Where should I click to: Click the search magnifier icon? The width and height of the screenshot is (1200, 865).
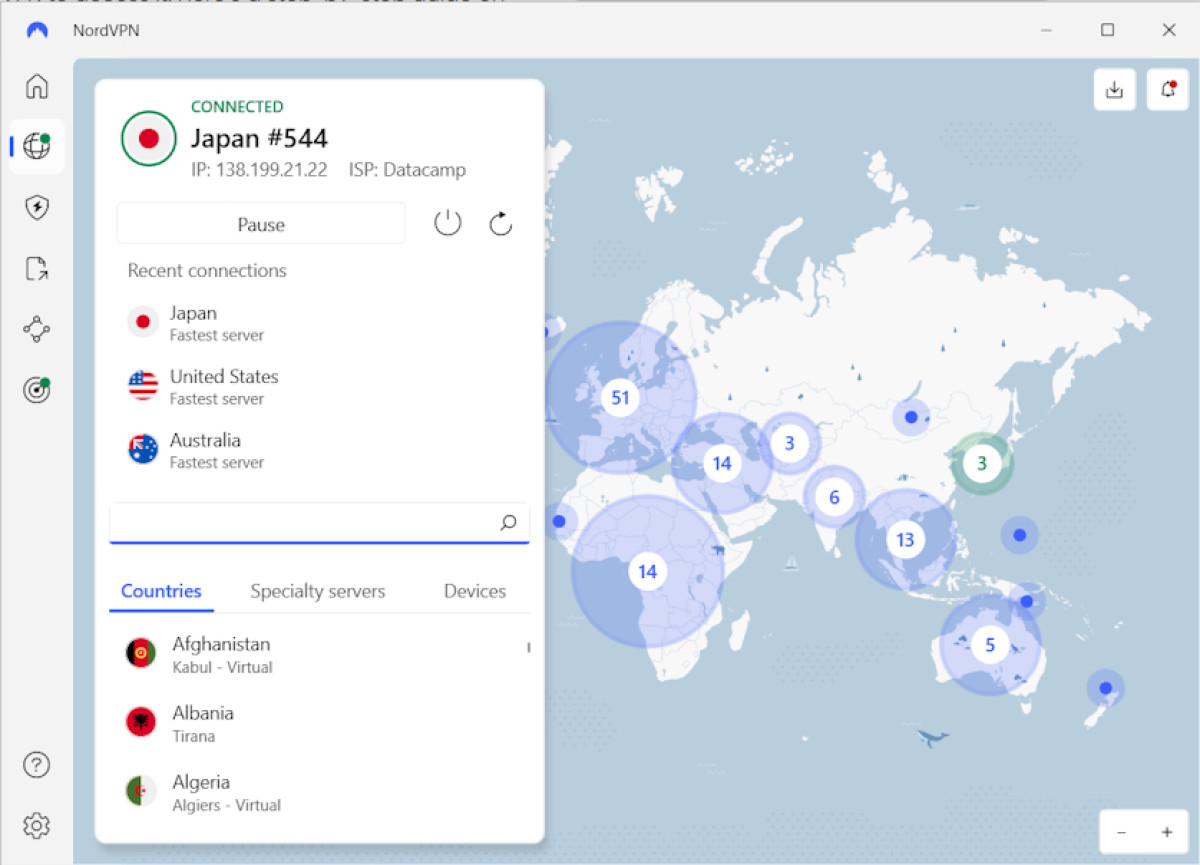(x=508, y=522)
